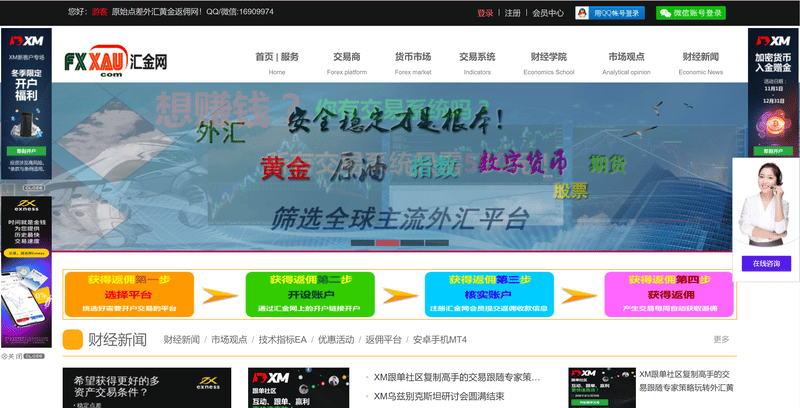The width and height of the screenshot is (800, 408).
Task: Click the customer service agent image
Action: tap(764, 204)
